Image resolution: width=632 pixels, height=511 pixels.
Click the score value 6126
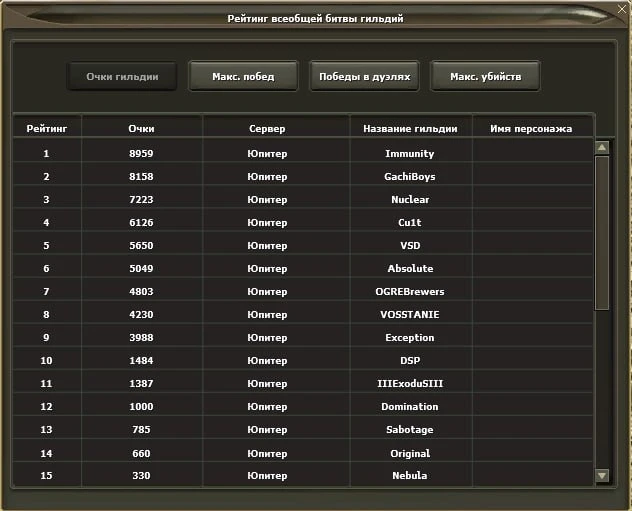141,222
